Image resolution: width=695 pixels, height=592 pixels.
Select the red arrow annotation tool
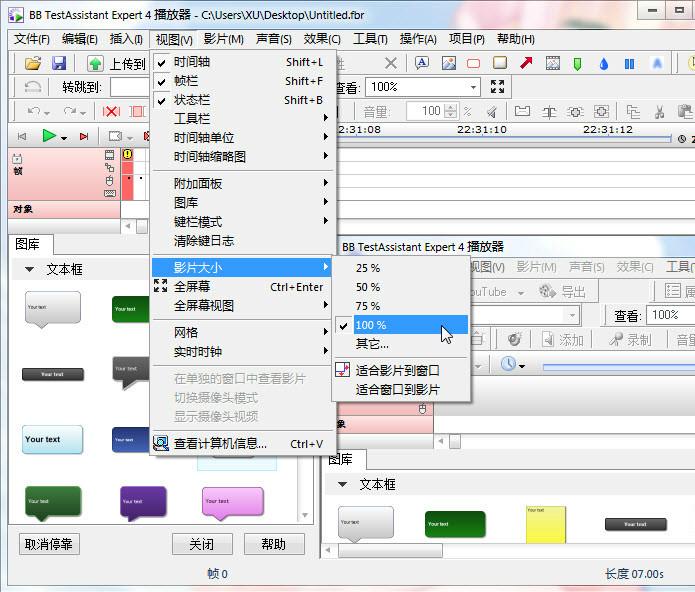pos(526,63)
